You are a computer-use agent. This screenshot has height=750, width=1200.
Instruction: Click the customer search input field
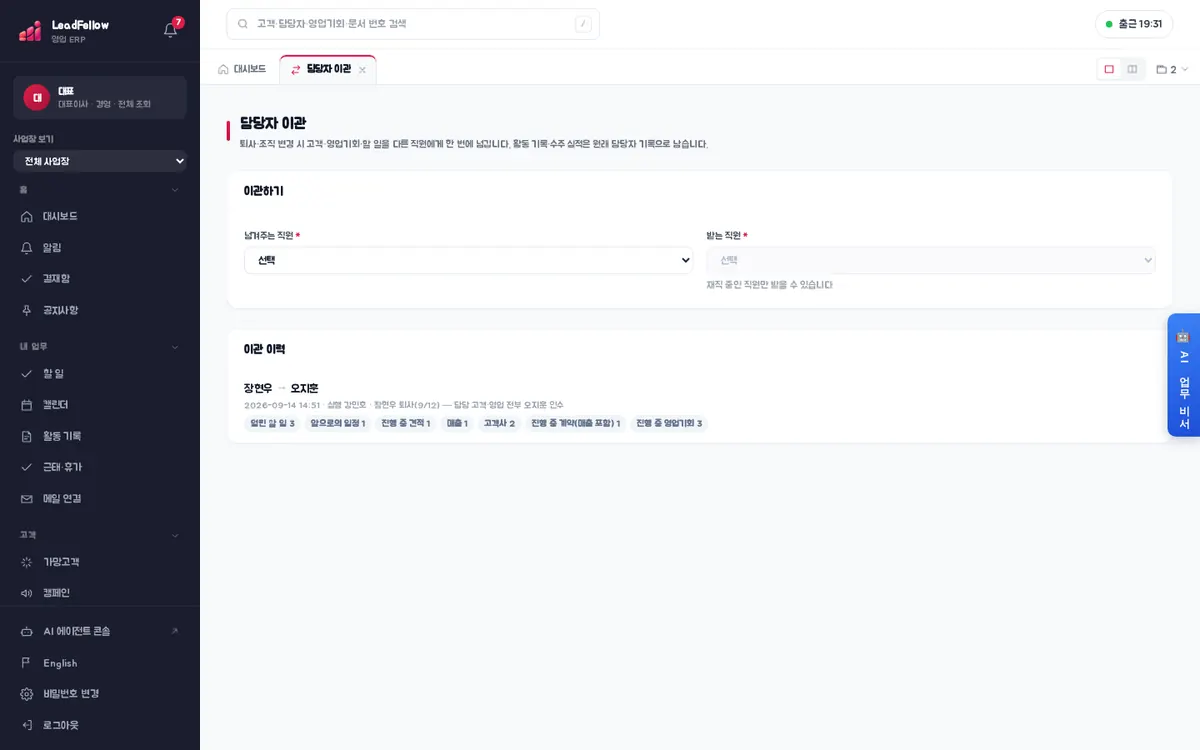pyautogui.click(x=413, y=24)
